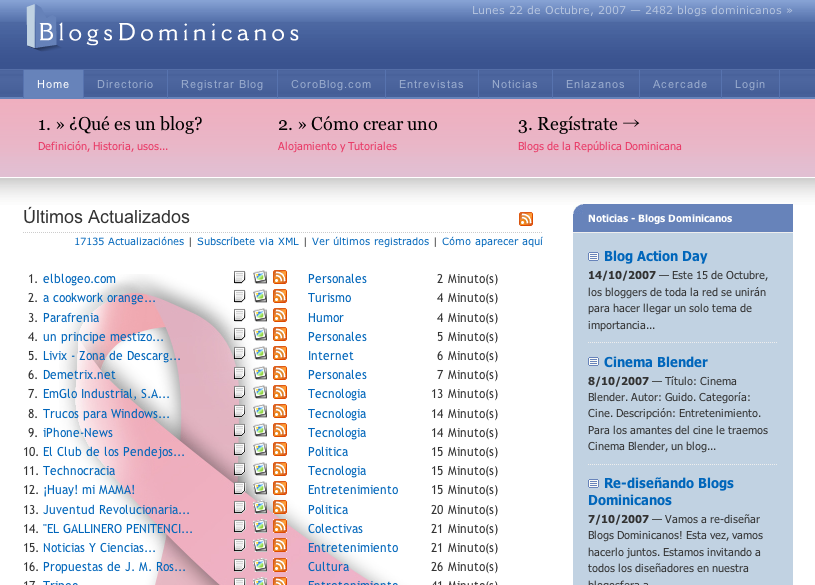Open the image icon for Propuestas de J. M. Ros
Image resolution: width=815 pixels, height=585 pixels.
260,565
